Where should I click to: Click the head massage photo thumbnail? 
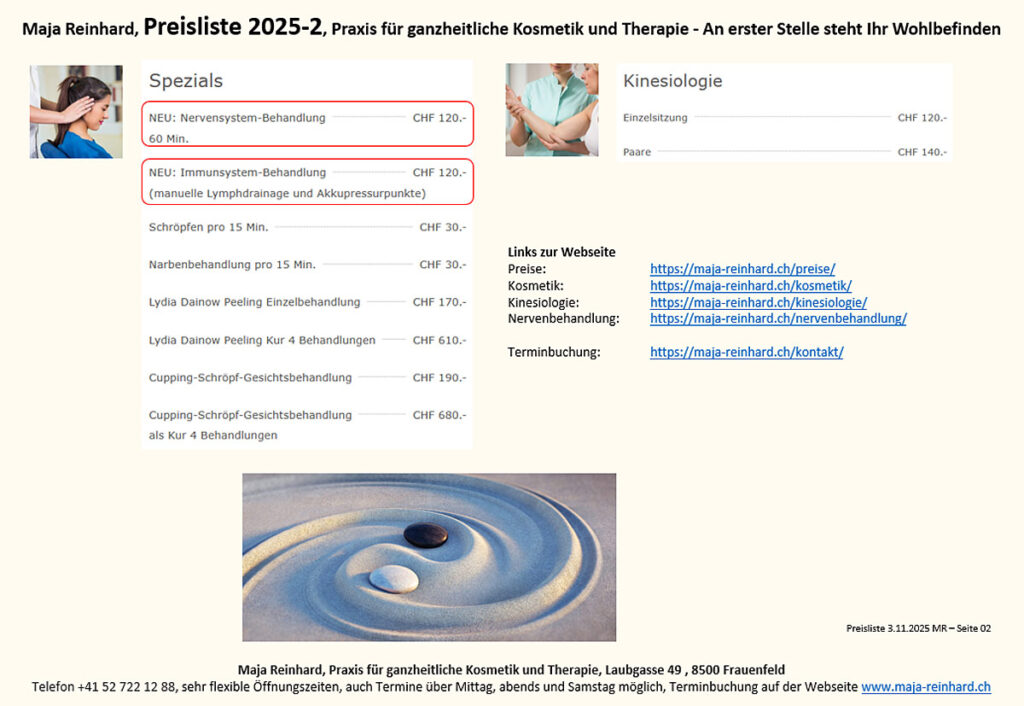[76, 112]
